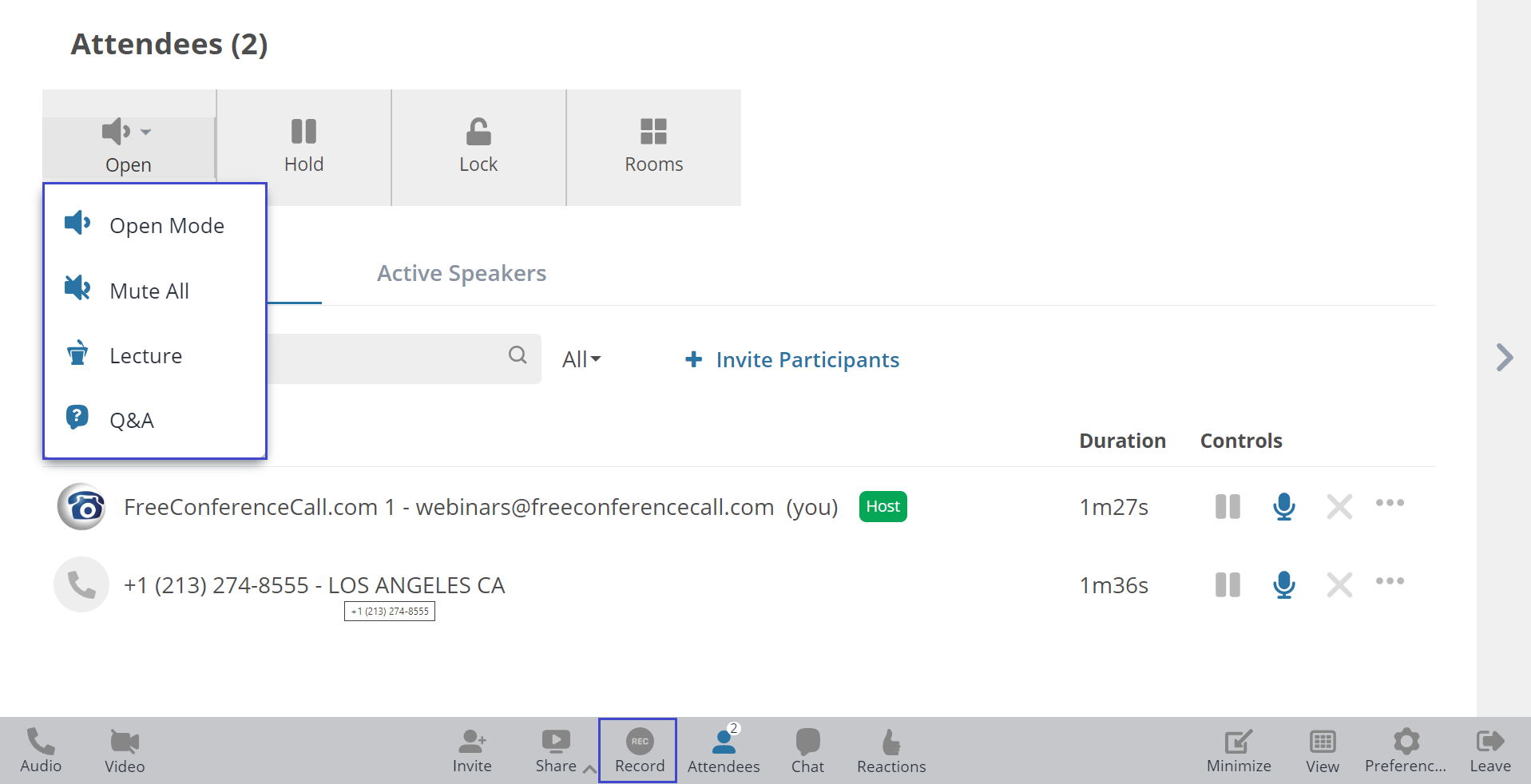
Task: Switch to the Active Speakers tab
Action: [461, 273]
